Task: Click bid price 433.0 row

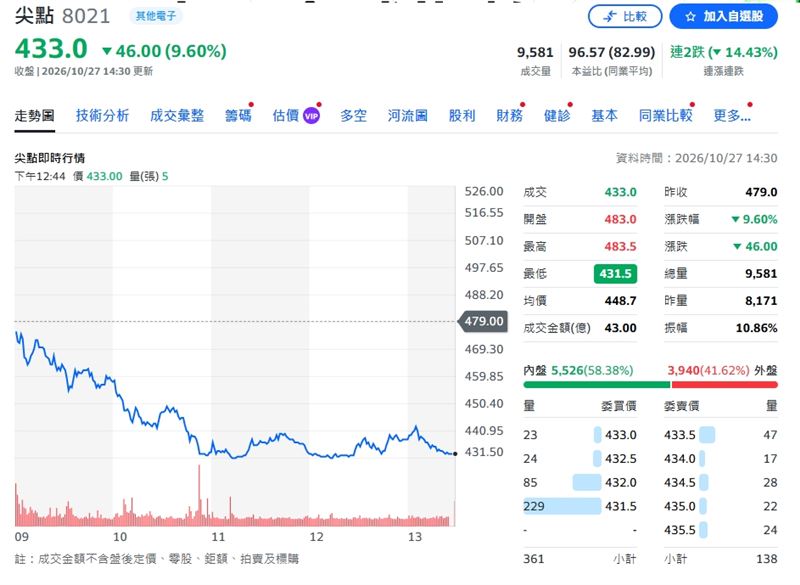Action: coord(580,435)
